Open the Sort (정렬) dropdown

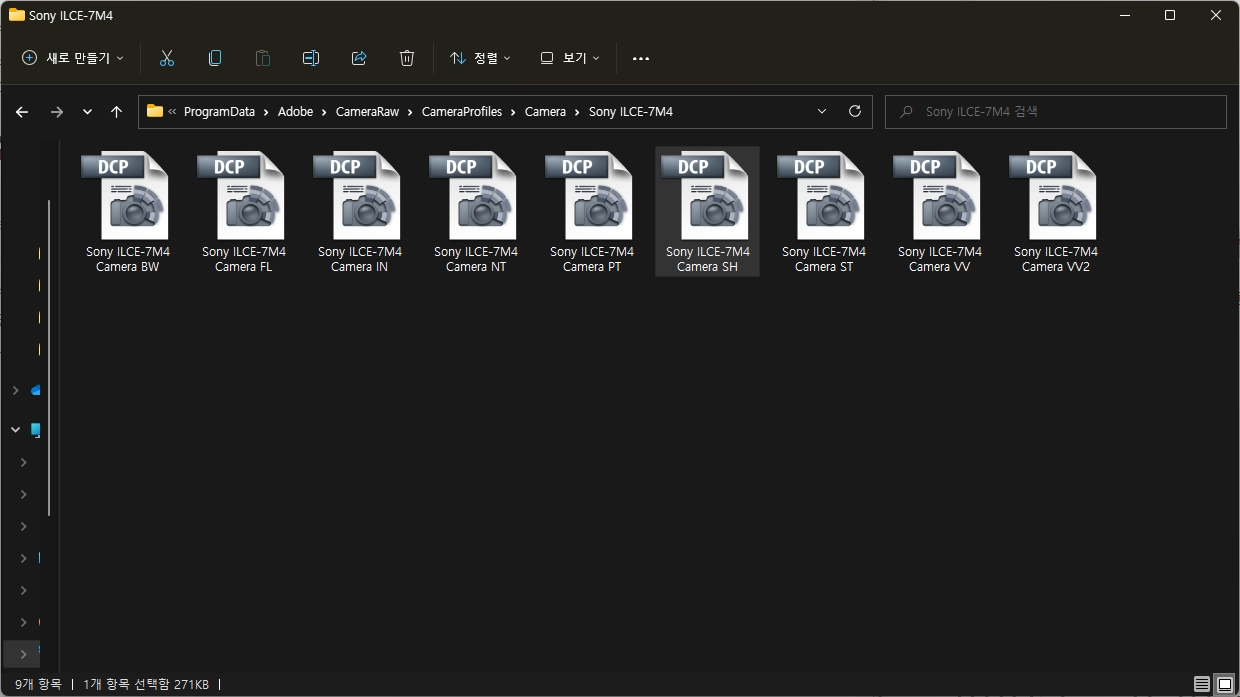click(480, 58)
